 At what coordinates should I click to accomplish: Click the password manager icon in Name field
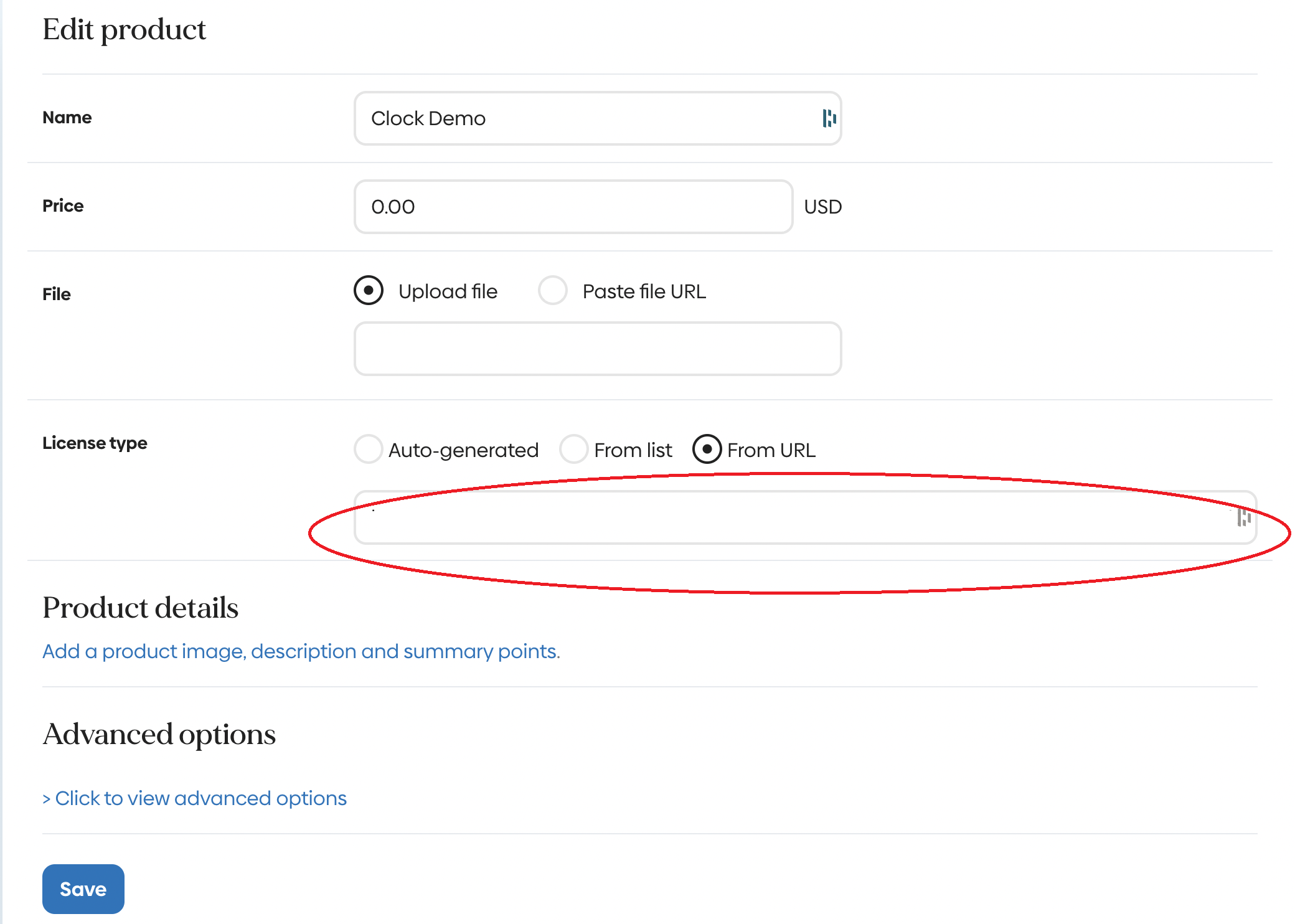[x=829, y=118]
